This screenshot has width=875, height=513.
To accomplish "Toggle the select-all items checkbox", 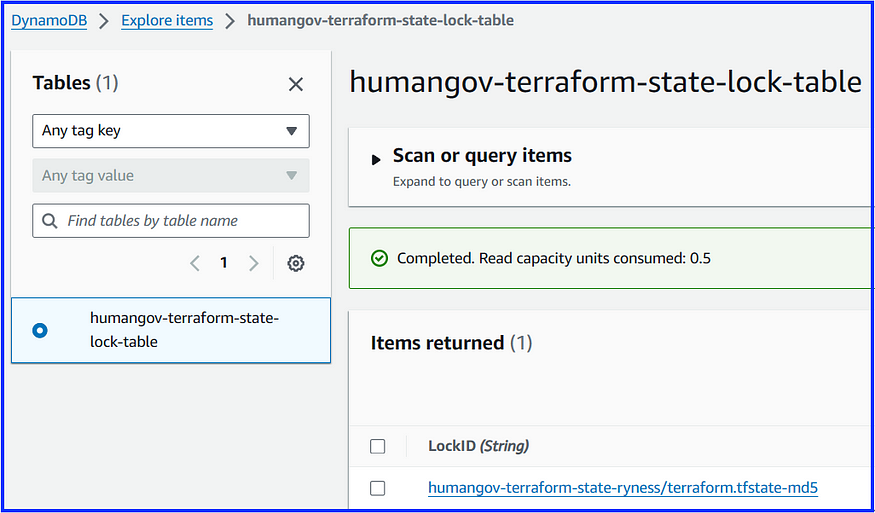I will (x=378, y=447).
